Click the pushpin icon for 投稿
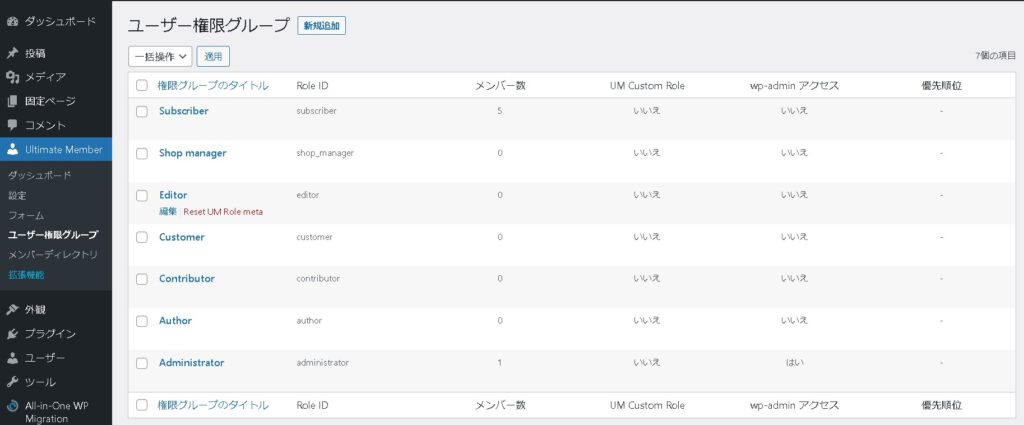Image resolution: width=1024 pixels, height=425 pixels. pos(12,53)
